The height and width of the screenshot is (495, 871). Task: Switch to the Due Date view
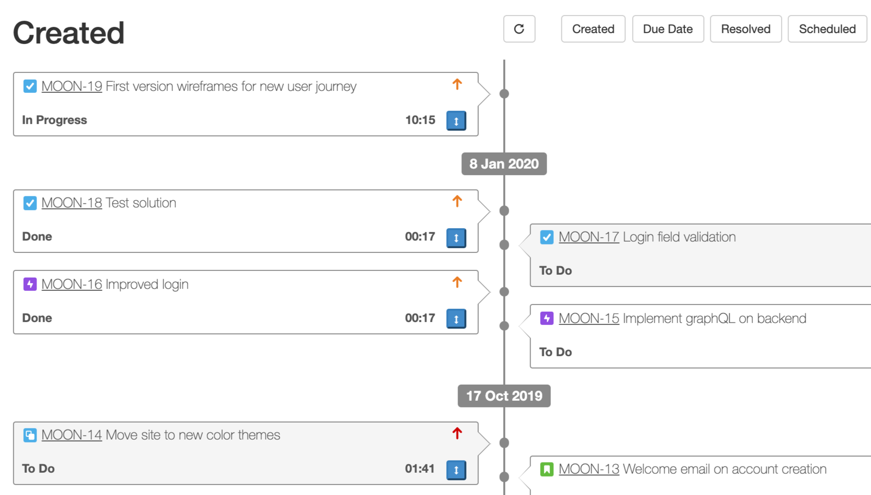[x=667, y=29]
